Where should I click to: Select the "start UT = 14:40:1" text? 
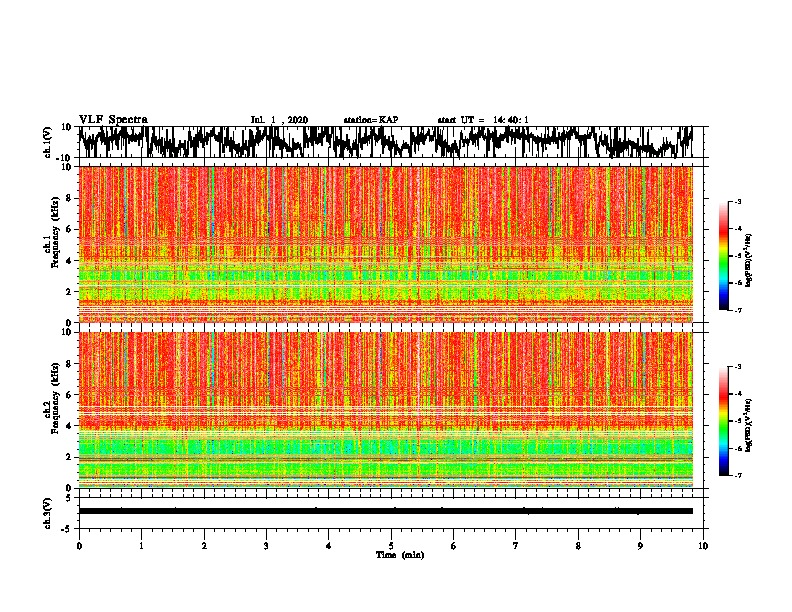point(483,120)
